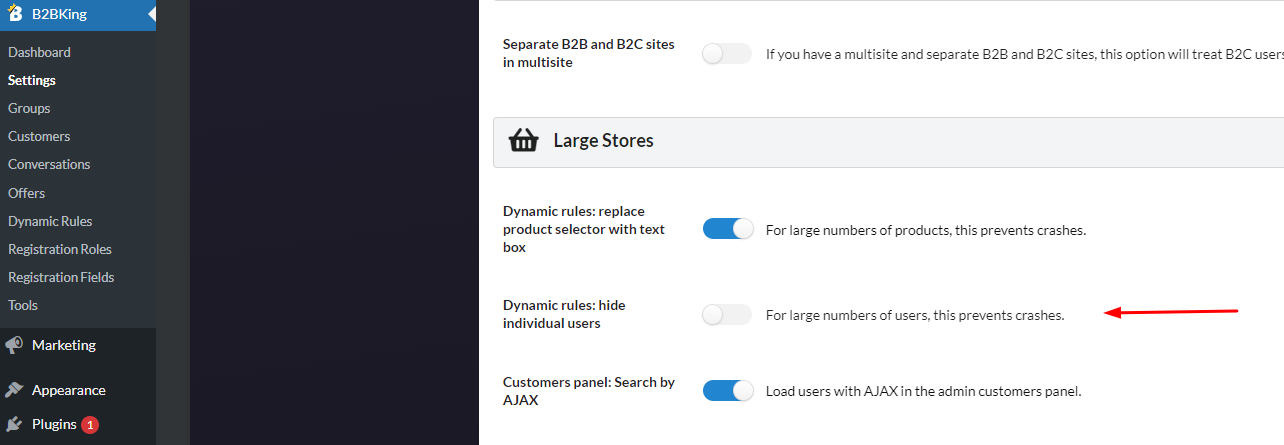Open the B2BKing menu header
The width and height of the screenshot is (1284, 445).
click(x=78, y=15)
